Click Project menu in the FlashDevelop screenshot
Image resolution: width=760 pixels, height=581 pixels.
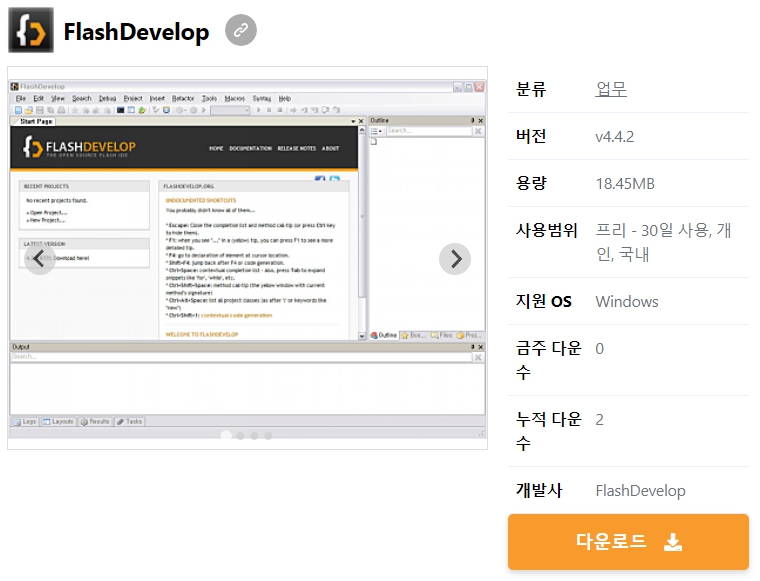[x=133, y=98]
